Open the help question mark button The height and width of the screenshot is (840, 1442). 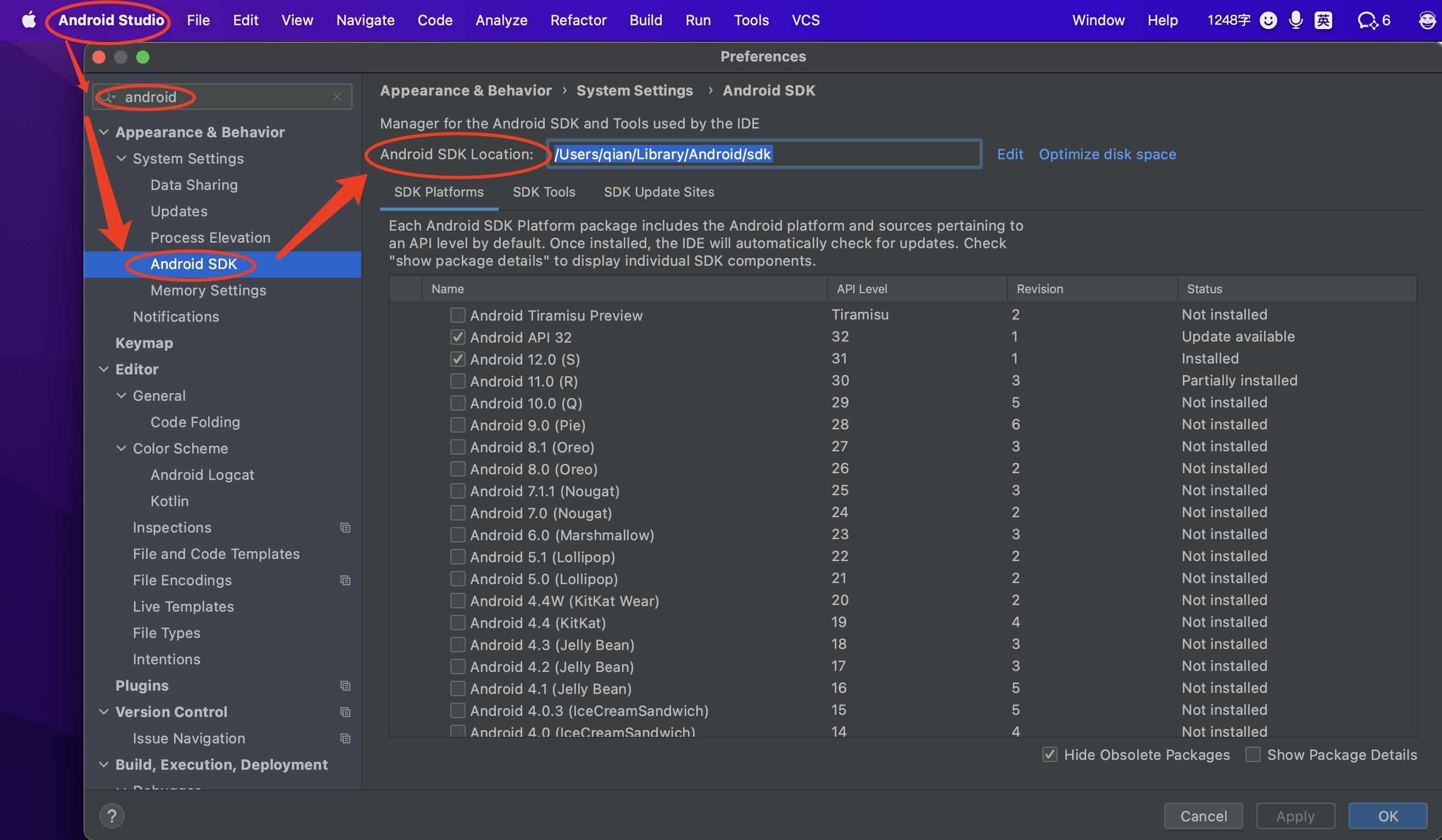[x=112, y=816]
